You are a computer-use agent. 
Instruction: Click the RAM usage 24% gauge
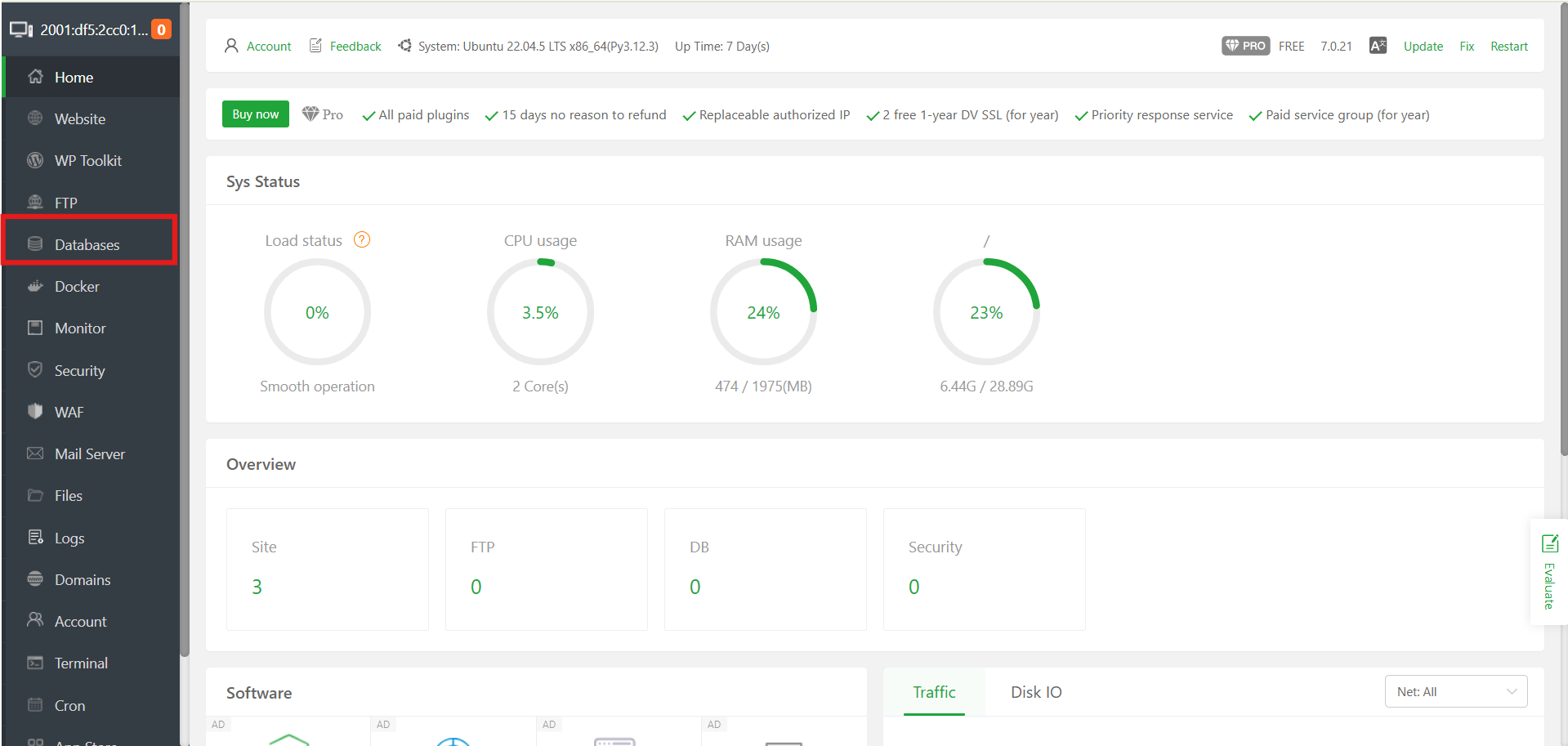tap(763, 312)
